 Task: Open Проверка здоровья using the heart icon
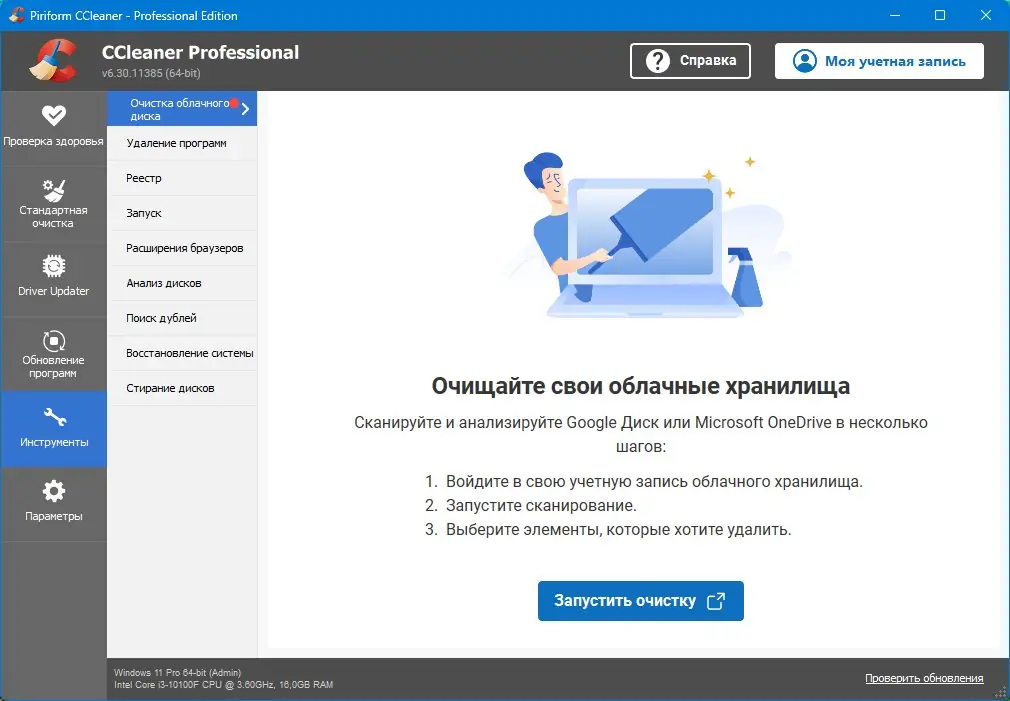[x=54, y=117]
